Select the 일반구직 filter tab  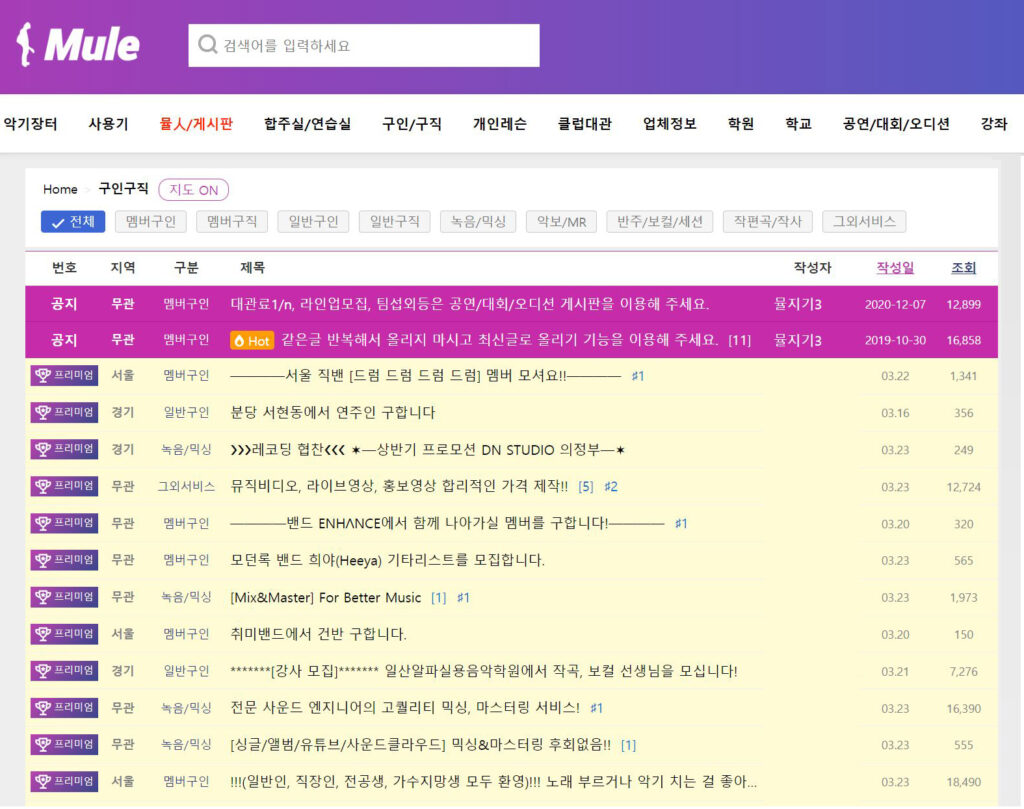tap(394, 221)
